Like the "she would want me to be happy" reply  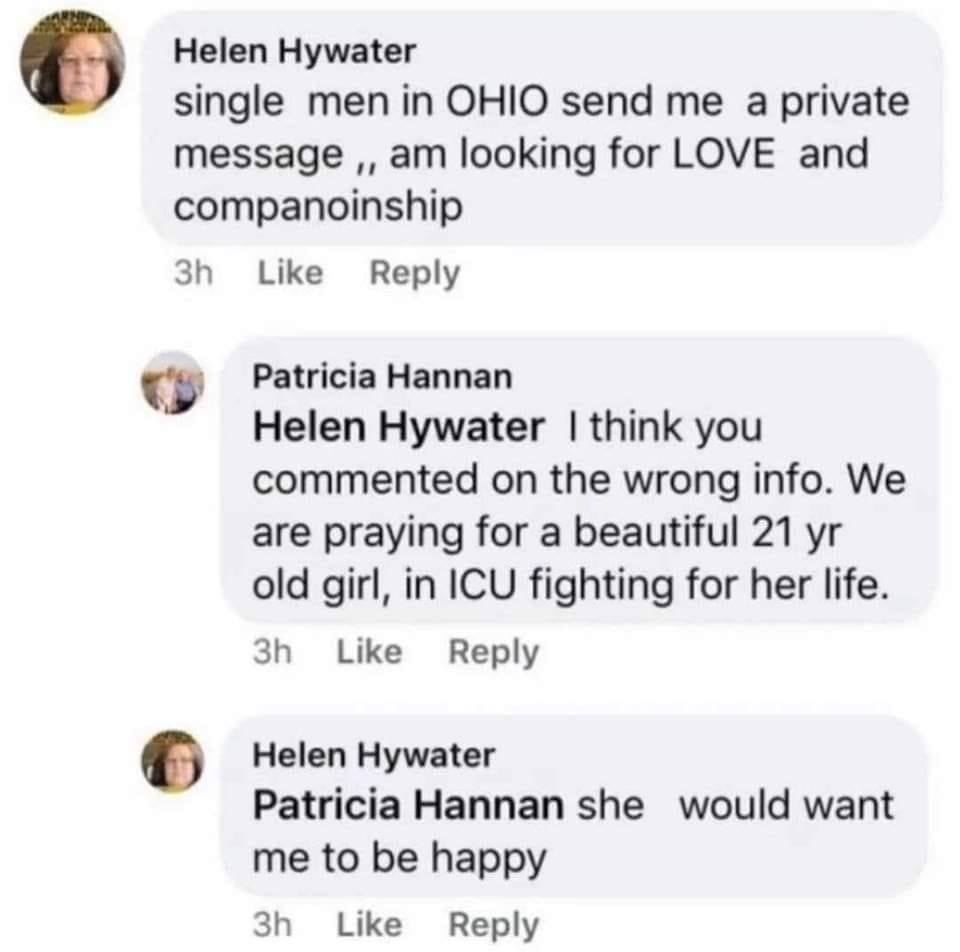point(369,925)
